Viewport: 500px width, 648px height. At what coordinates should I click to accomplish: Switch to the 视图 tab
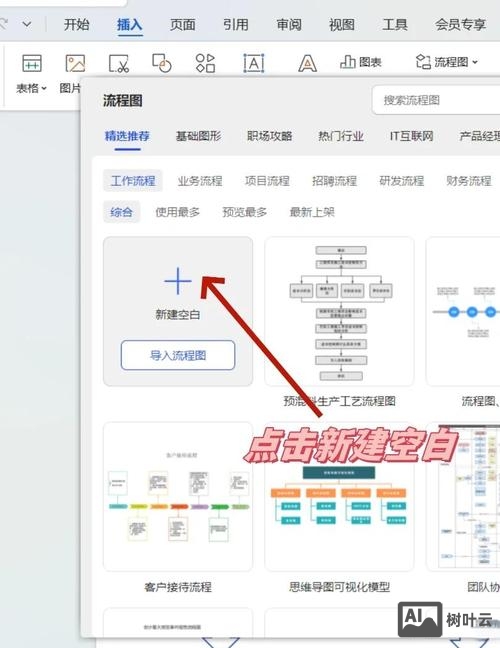[x=342, y=25]
